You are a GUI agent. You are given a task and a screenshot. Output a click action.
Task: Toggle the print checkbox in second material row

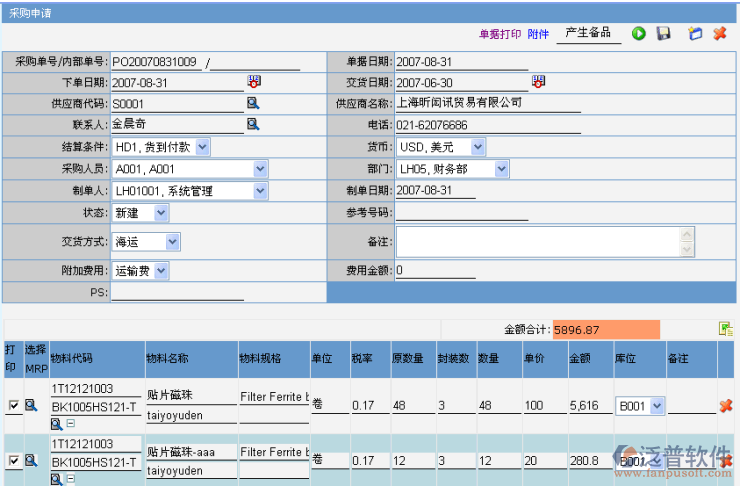(x=13, y=461)
